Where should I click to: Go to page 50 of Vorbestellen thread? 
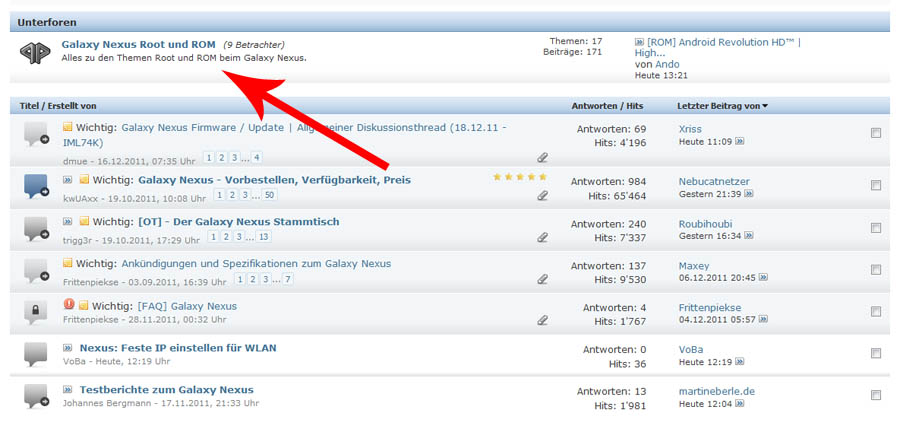coord(269,195)
